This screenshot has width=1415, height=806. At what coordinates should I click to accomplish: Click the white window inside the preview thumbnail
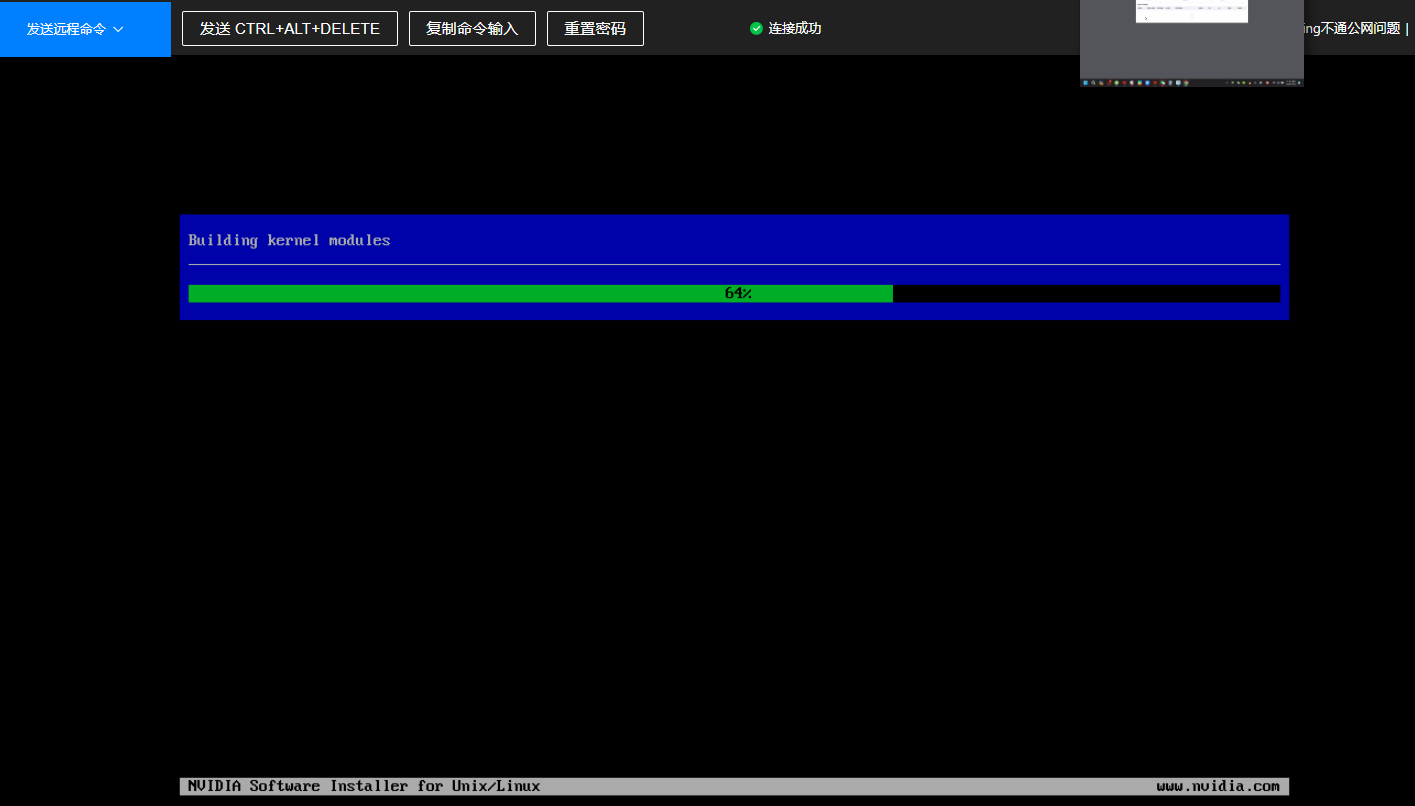tap(1191, 11)
